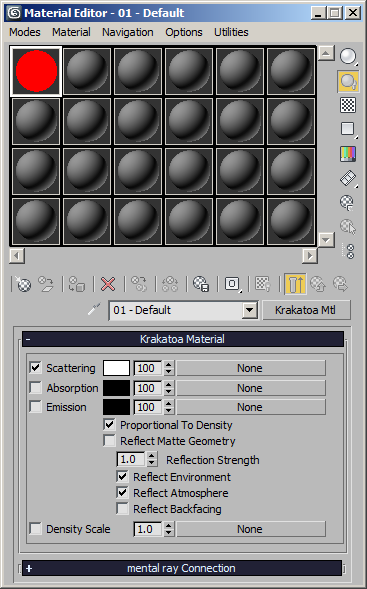Open the Options menu
Screen dimensions: 367x589
tap(184, 32)
